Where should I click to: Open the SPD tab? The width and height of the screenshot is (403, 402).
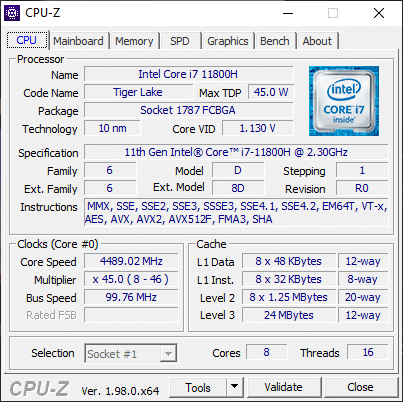(180, 41)
